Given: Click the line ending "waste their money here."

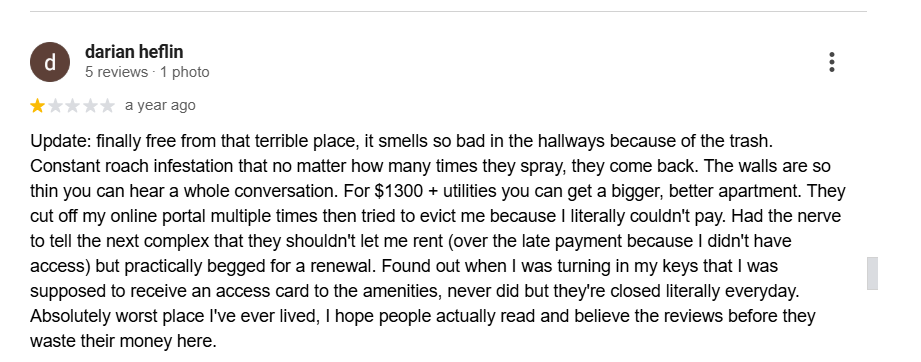Looking at the screenshot, I should click(x=123, y=341).
